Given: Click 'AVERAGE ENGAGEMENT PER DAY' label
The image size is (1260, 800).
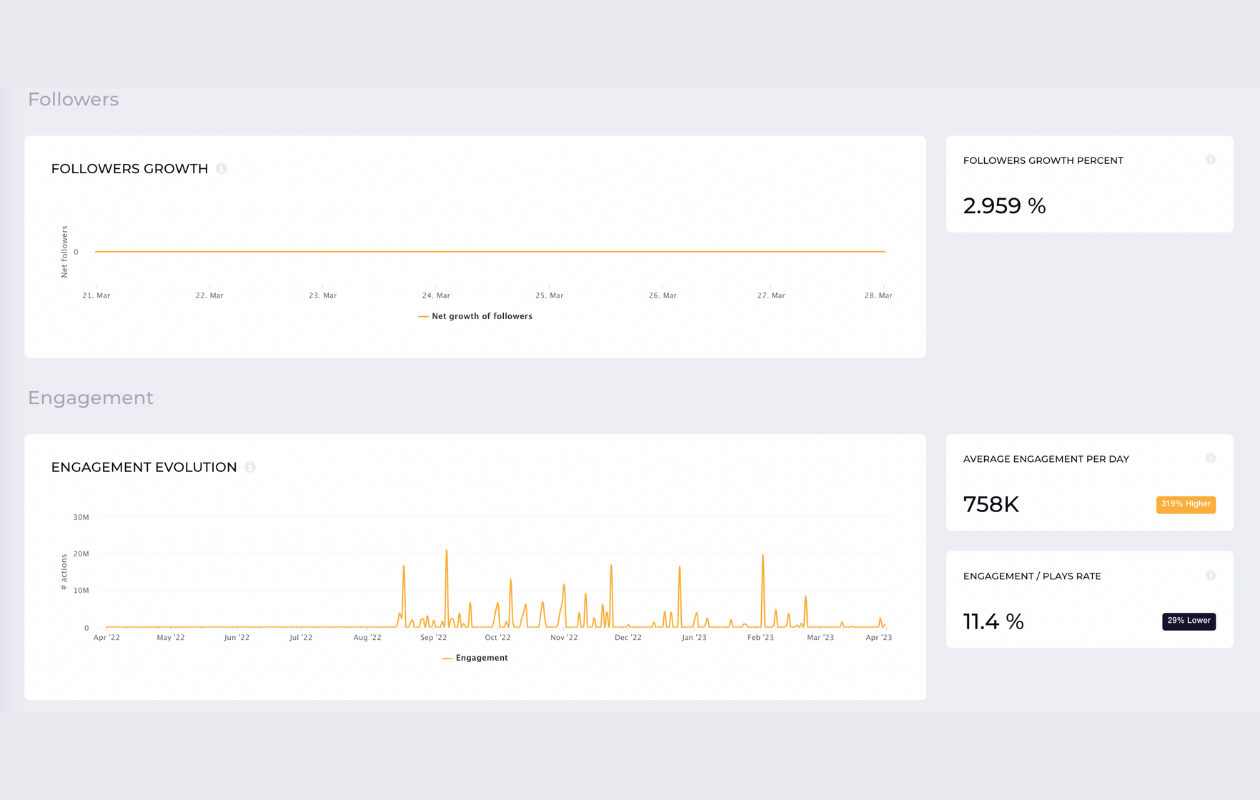Looking at the screenshot, I should (x=1046, y=459).
